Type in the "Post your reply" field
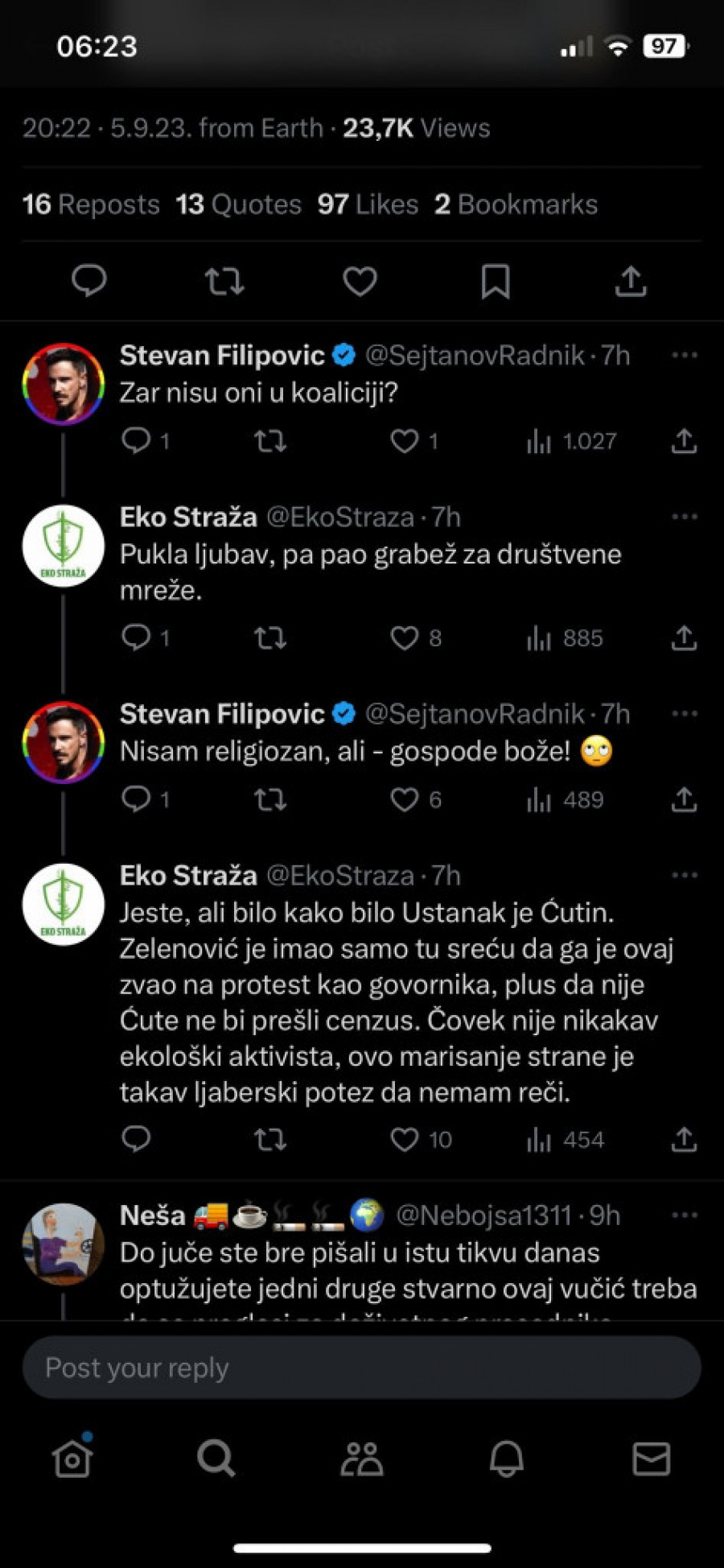The width and height of the screenshot is (724, 1568). 361,1368
